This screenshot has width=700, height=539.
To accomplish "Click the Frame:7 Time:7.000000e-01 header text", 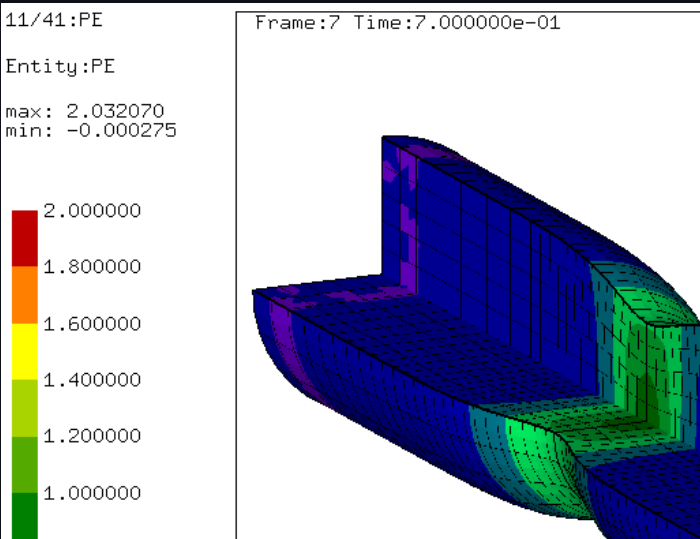I will click(x=408, y=22).
